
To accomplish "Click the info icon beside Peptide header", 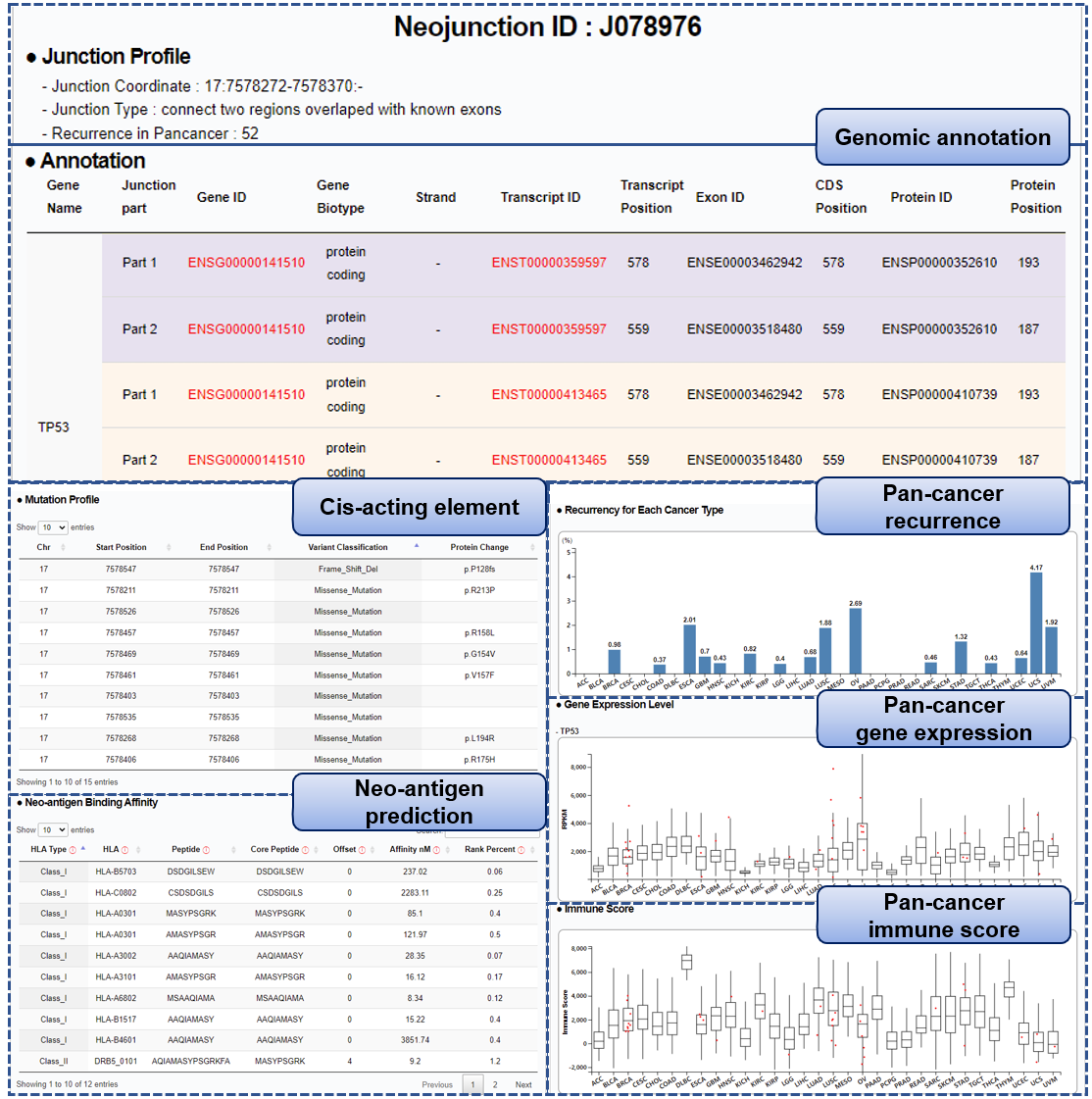I will pos(208,850).
